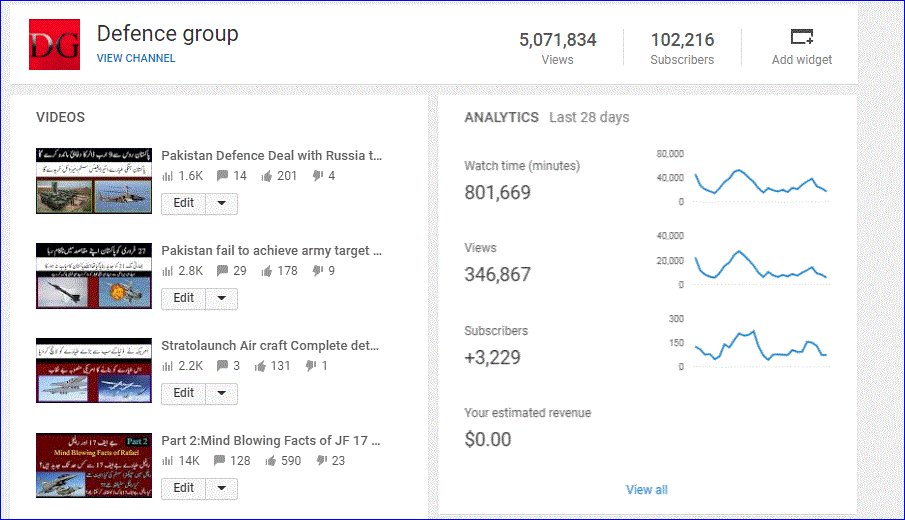Image resolution: width=905 pixels, height=520 pixels.
Task: Open Stratolaunch Air craft Complete title
Action: tap(270, 346)
